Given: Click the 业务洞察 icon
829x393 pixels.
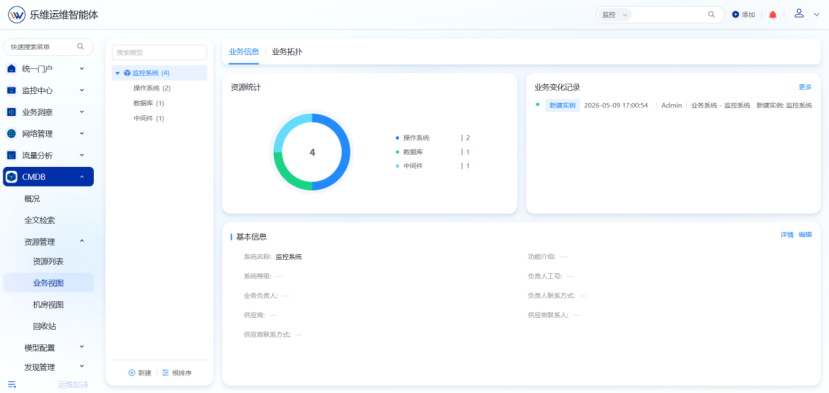Looking at the screenshot, I should [12, 112].
